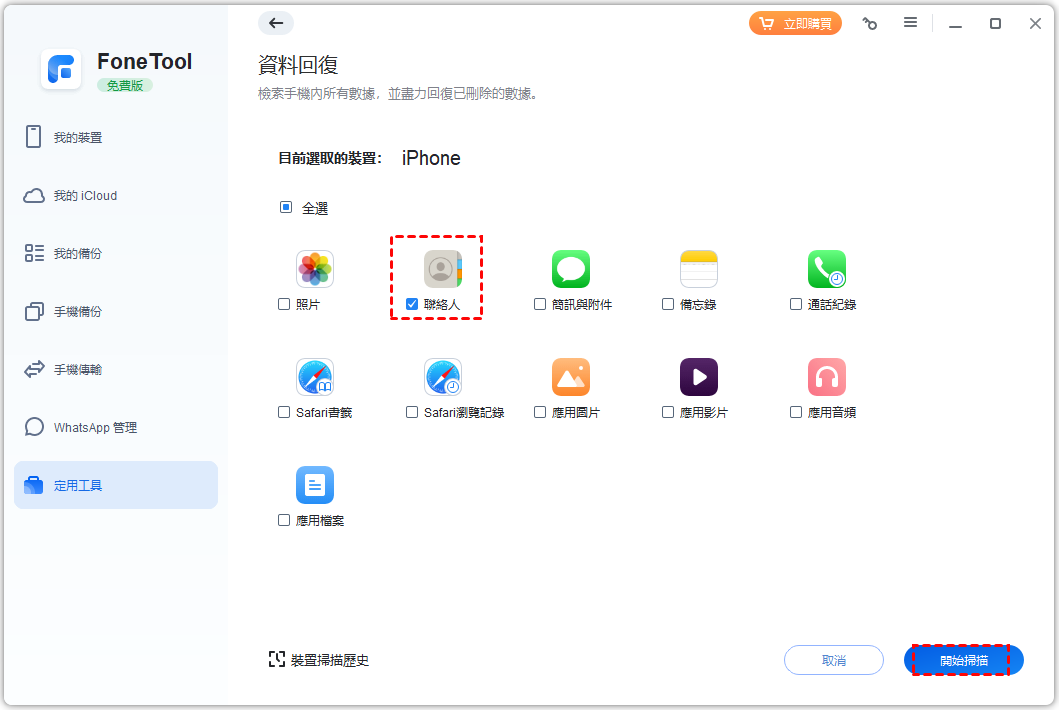Click the Notes (備忘錄) icon
The image size is (1059, 710).
coord(699,269)
